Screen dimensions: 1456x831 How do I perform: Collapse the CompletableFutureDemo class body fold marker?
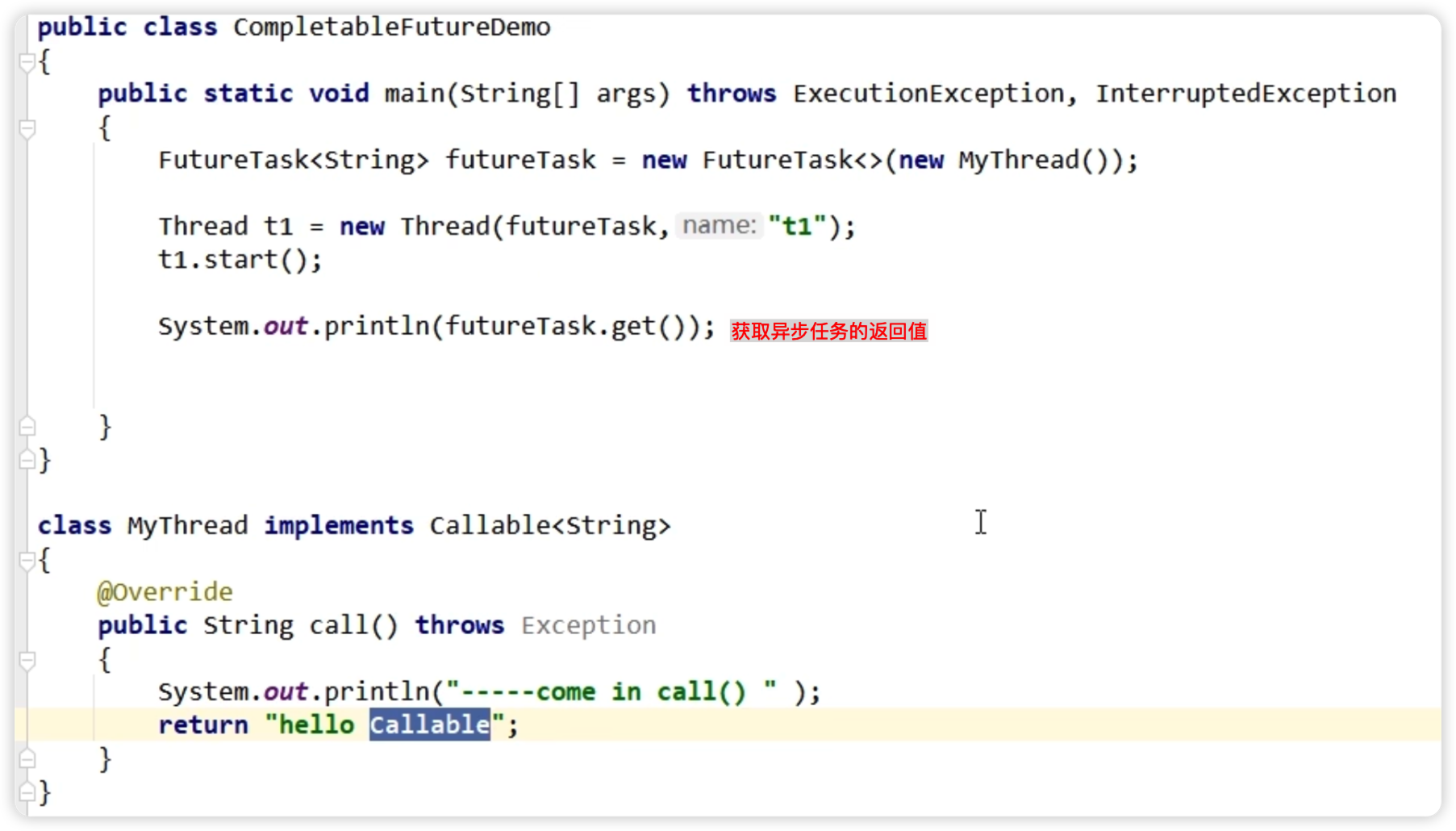point(27,62)
